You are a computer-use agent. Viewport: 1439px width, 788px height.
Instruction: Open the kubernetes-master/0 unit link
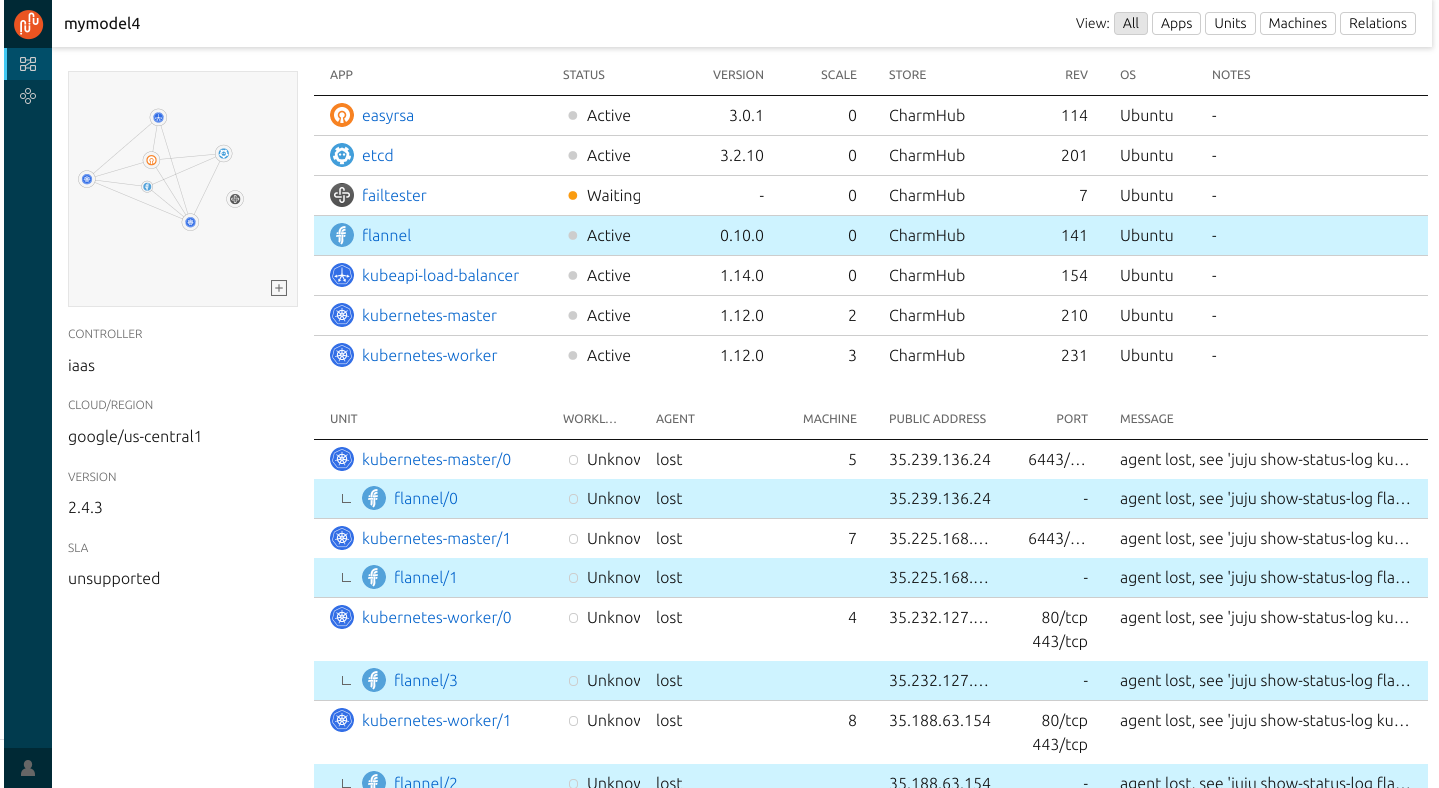pyautogui.click(x=436, y=459)
